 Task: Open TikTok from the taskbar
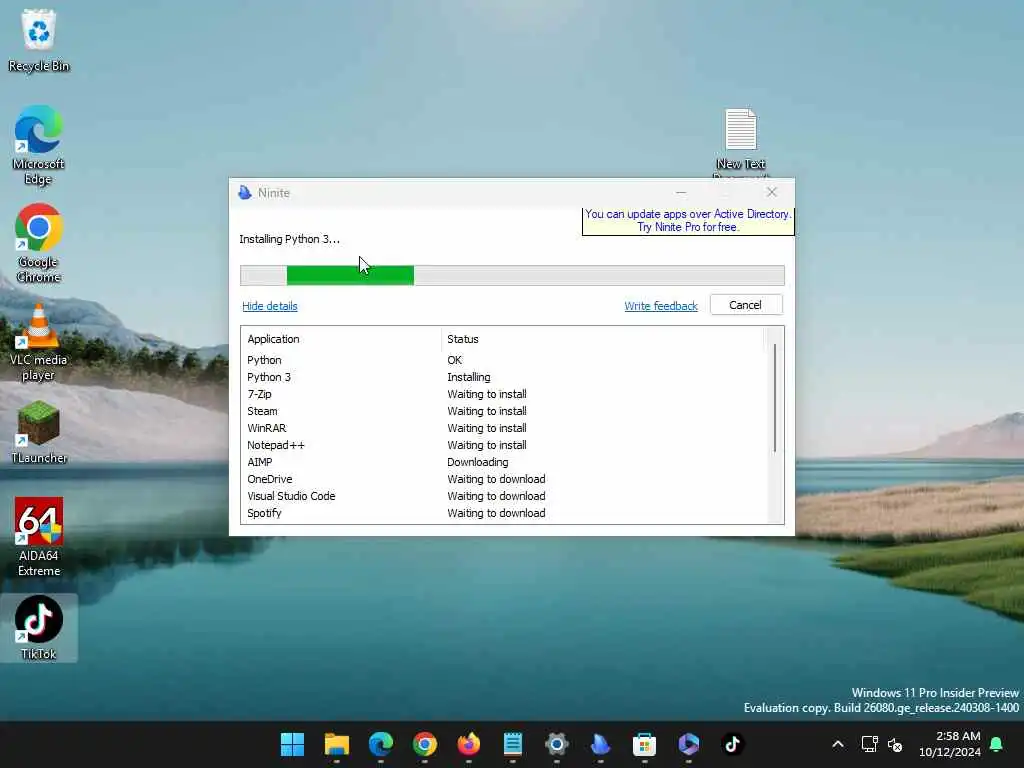(x=732, y=744)
